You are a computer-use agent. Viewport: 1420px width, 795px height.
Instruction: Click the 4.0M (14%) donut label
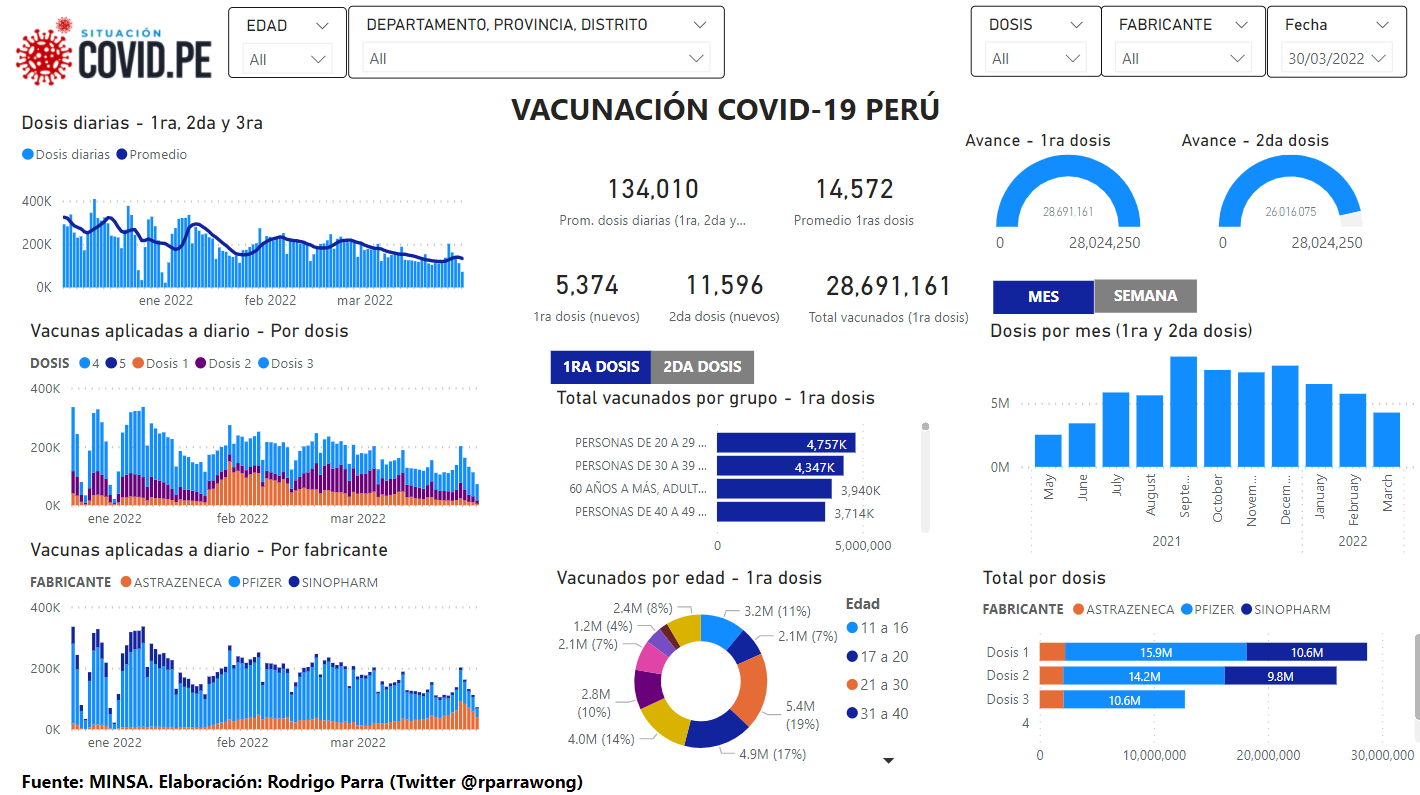click(600, 739)
